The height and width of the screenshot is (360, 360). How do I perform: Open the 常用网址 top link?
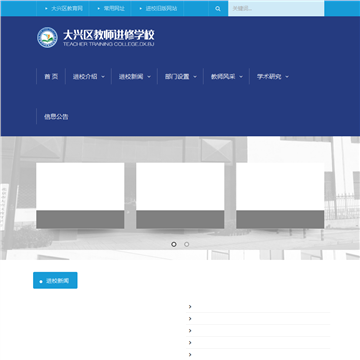click(x=114, y=9)
